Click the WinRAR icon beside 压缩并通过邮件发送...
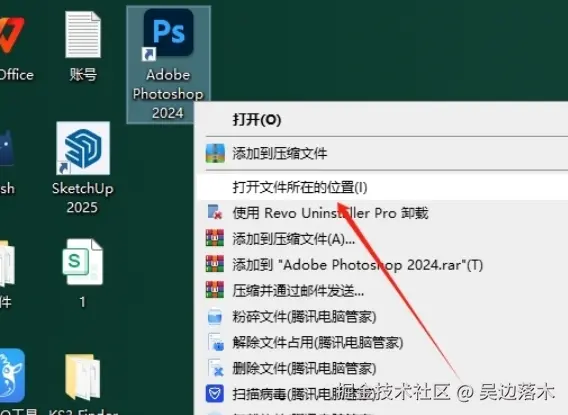This screenshot has width=568, height=415. click(x=215, y=290)
